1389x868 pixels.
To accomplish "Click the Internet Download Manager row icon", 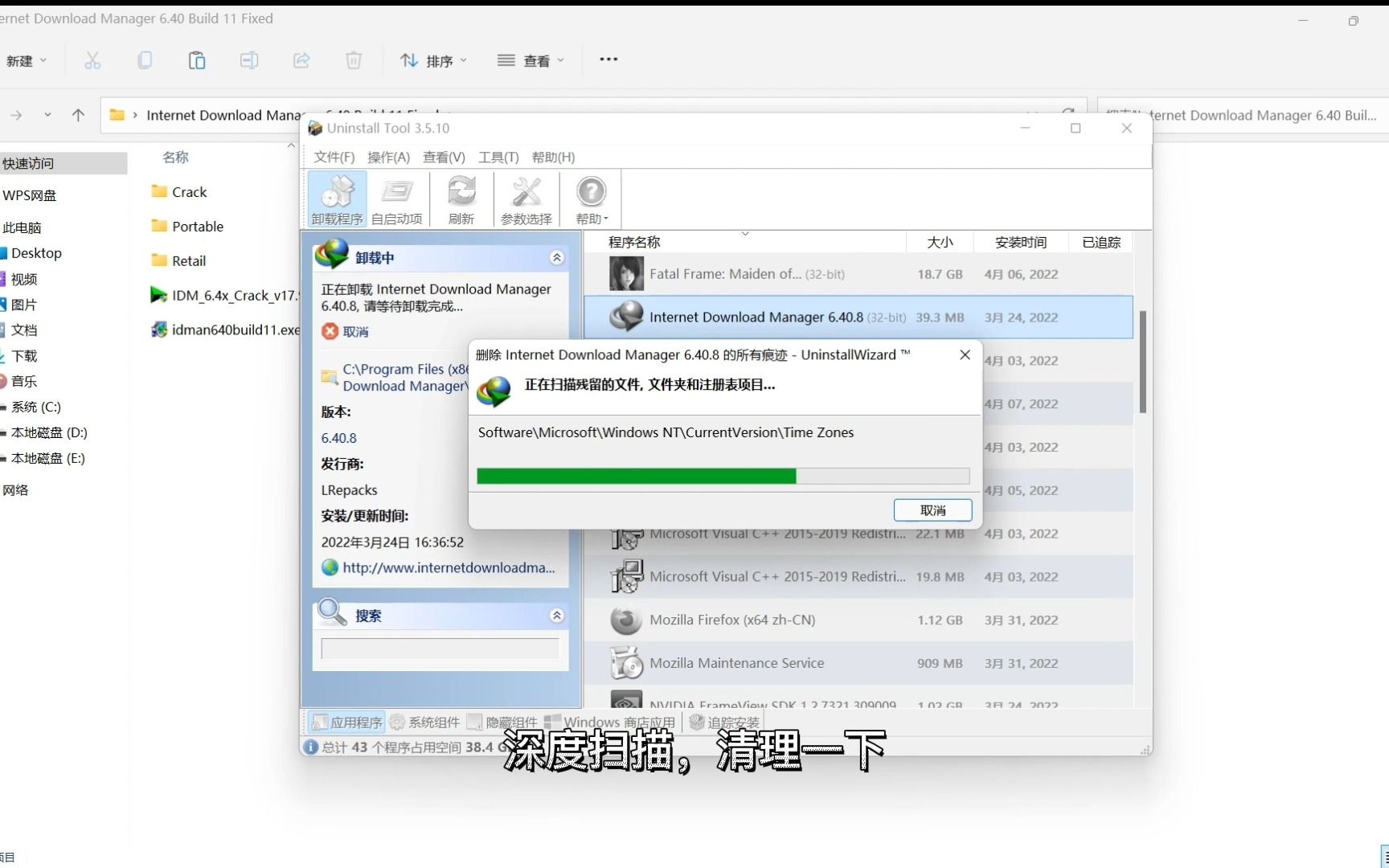I will (626, 317).
